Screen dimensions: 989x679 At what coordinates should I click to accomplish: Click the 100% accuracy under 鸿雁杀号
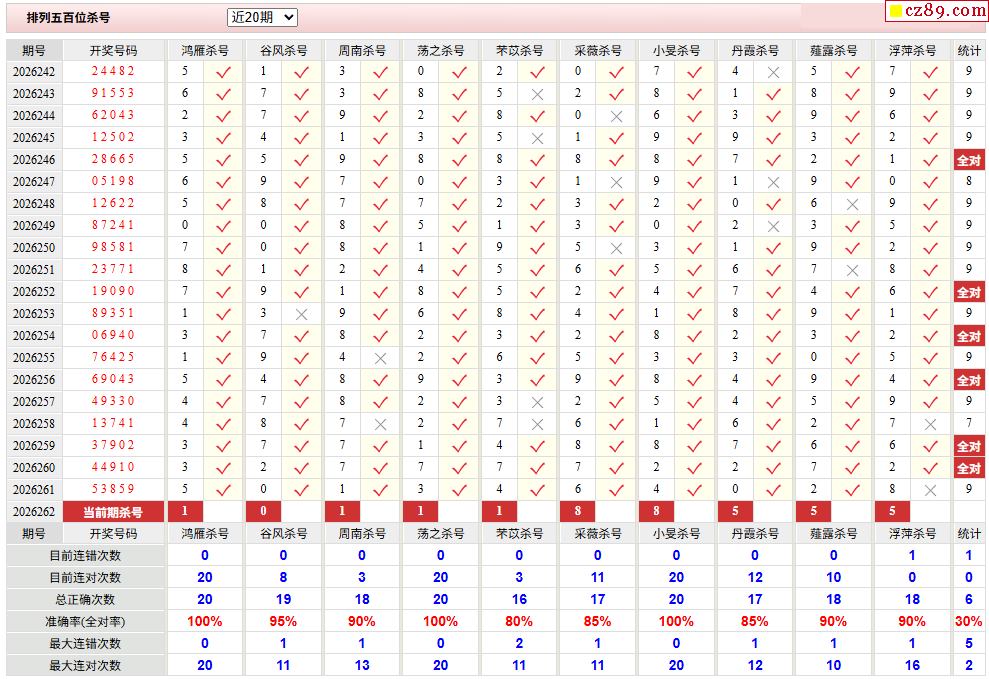pyautogui.click(x=204, y=622)
